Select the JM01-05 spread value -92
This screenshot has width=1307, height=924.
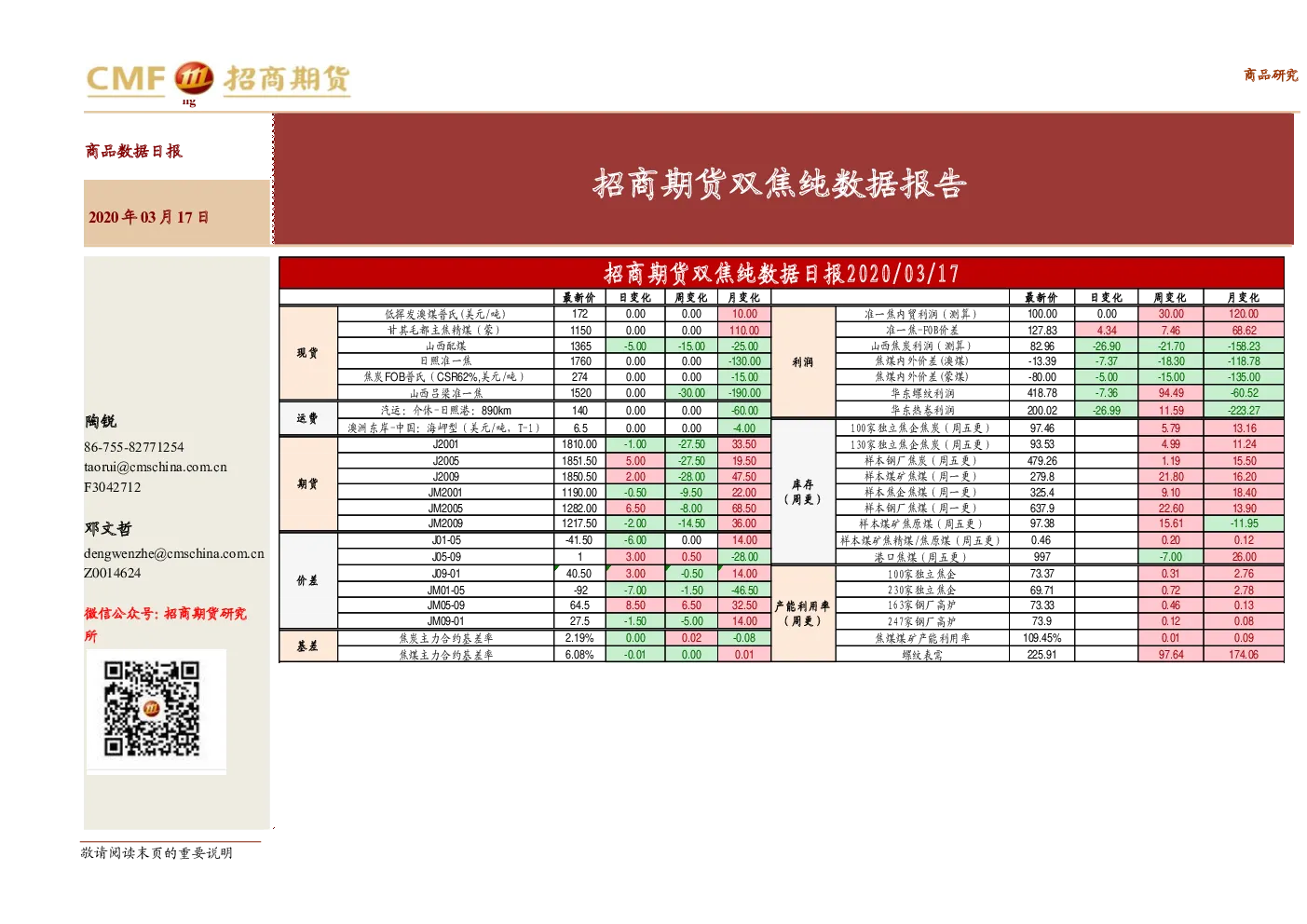[x=580, y=590]
